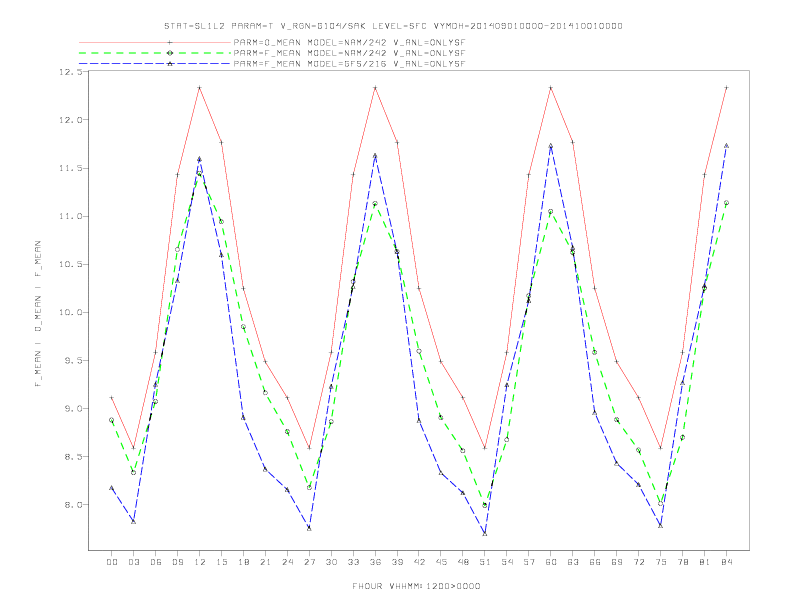
Task: Click the x-axis tick label 39
Action: tap(397, 562)
